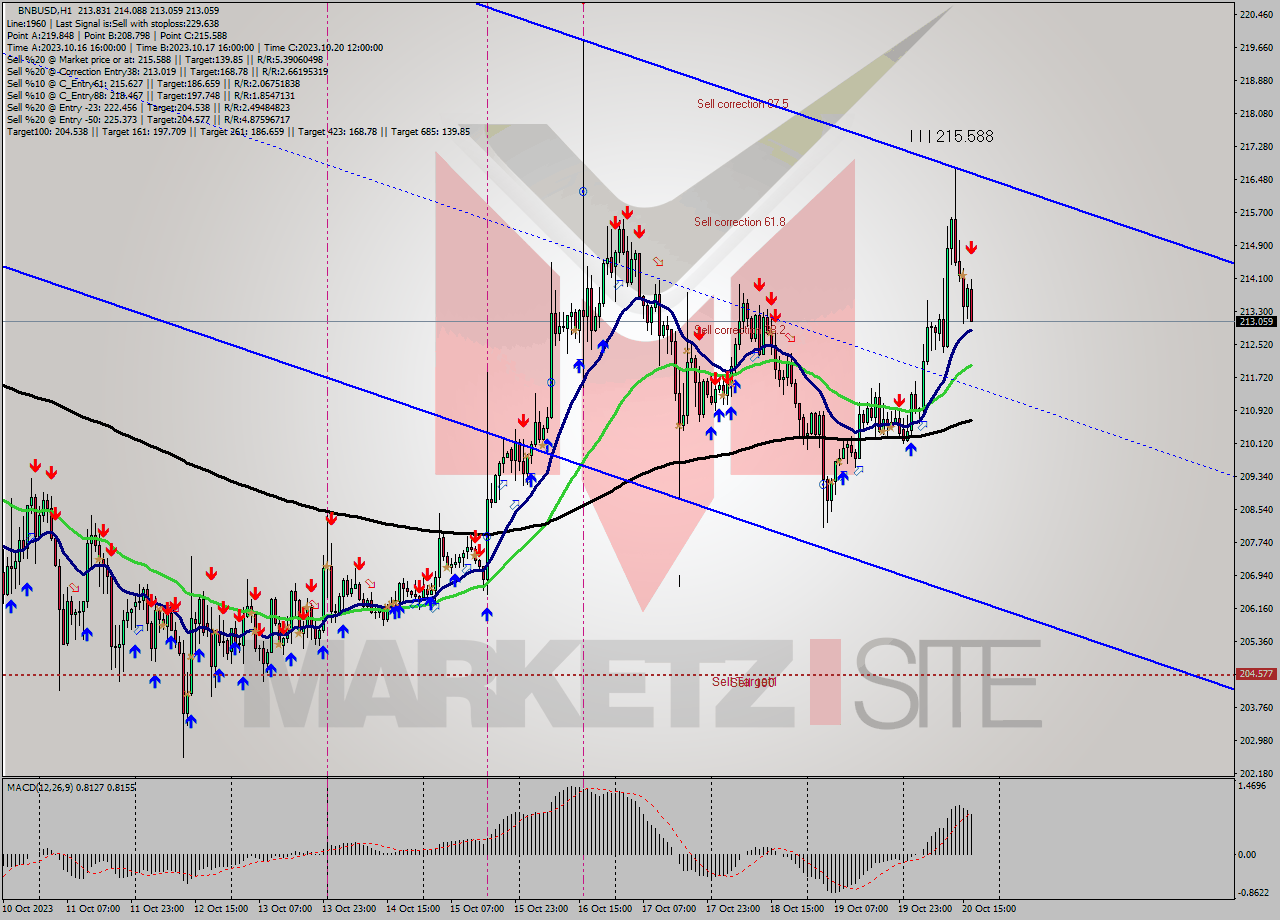Click the '17 Oct 23:00' time label

733,910
